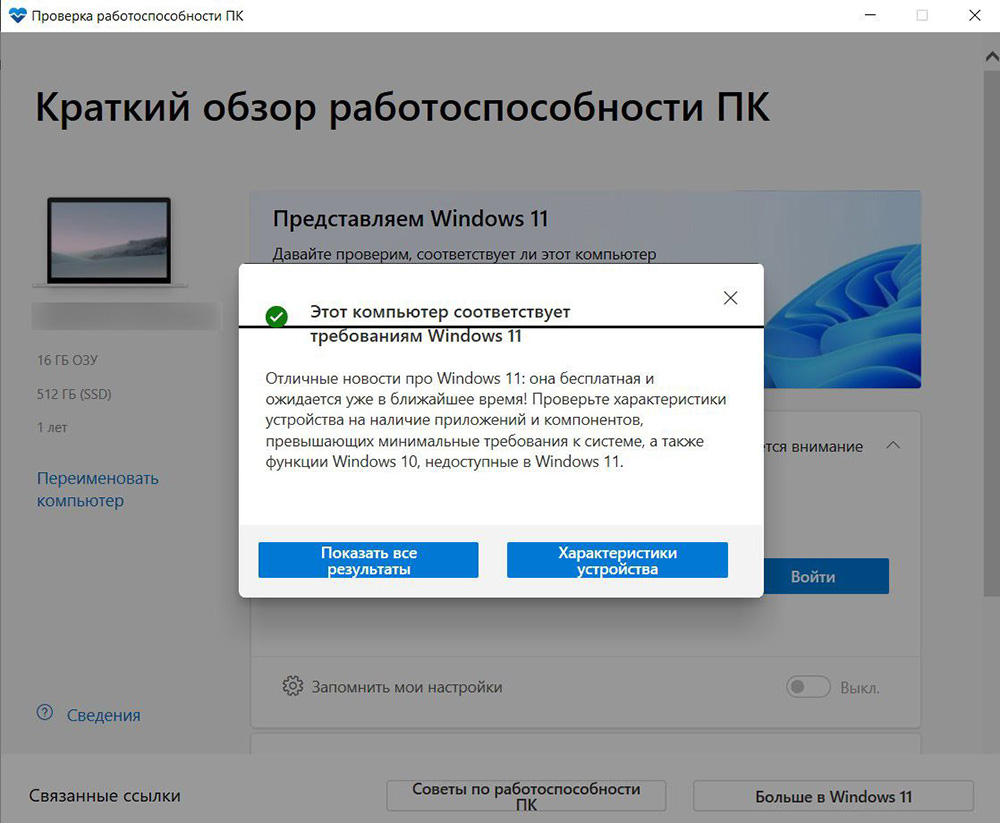Click the laptop thumbnail image
The height and width of the screenshot is (823, 1000).
109,241
